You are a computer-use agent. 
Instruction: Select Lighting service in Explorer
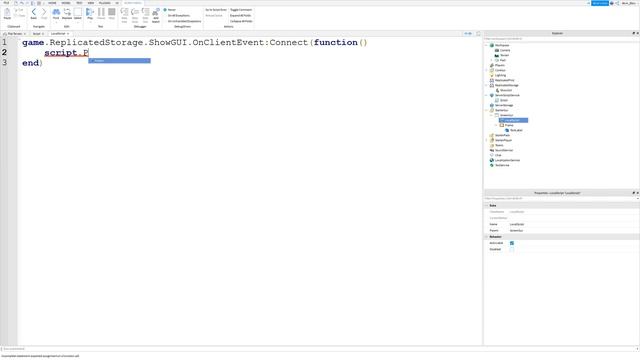[x=500, y=75]
